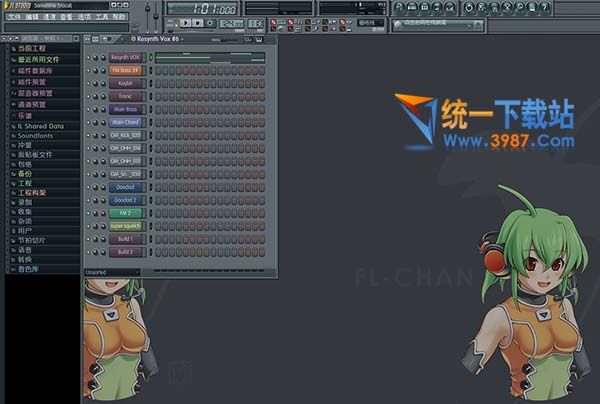This screenshot has width=600, height=404.
Task: Click the FL Studio fruit logo
Action: tap(6, 6)
